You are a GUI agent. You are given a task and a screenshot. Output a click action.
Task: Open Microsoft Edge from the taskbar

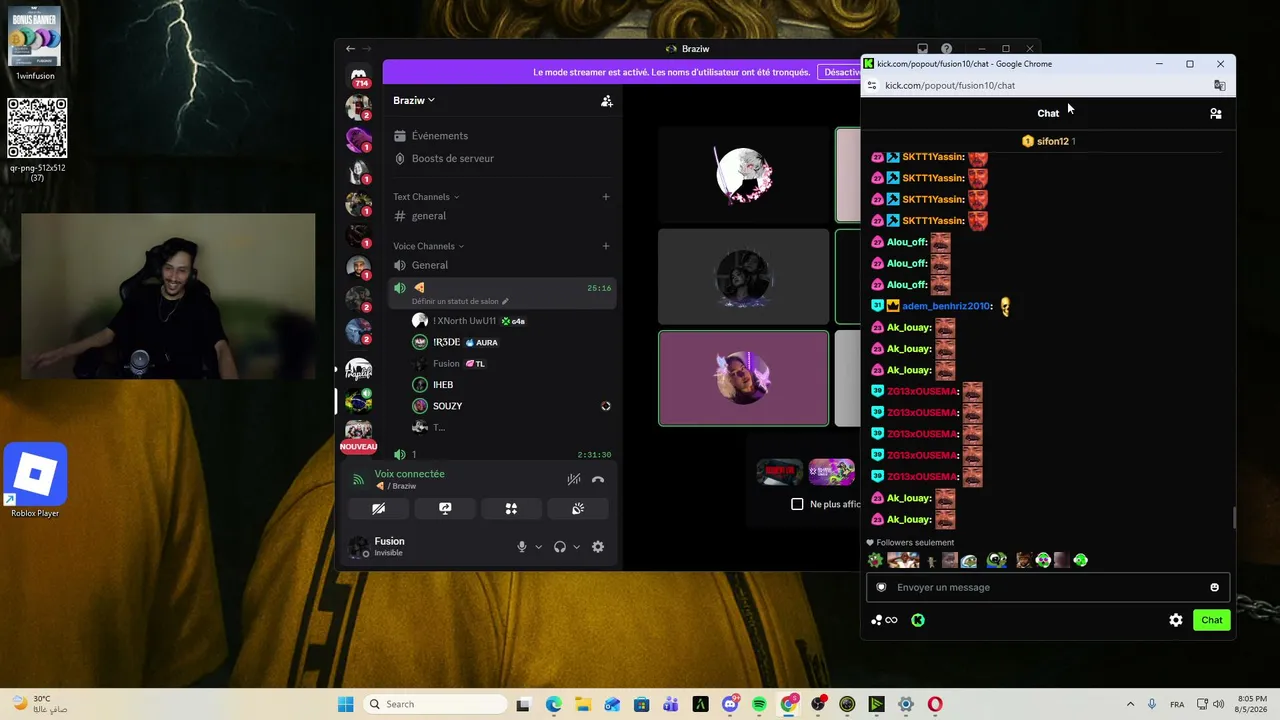[x=554, y=704]
